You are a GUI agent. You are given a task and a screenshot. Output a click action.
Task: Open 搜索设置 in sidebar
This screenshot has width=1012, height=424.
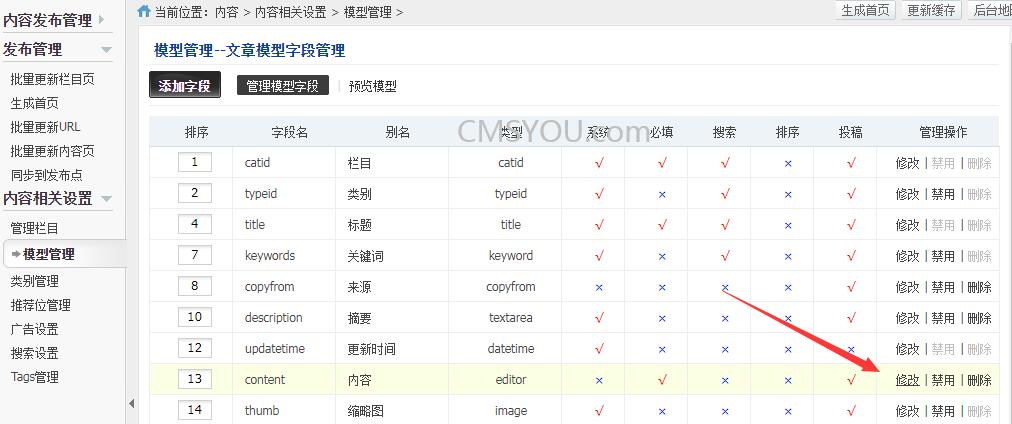pos(34,353)
